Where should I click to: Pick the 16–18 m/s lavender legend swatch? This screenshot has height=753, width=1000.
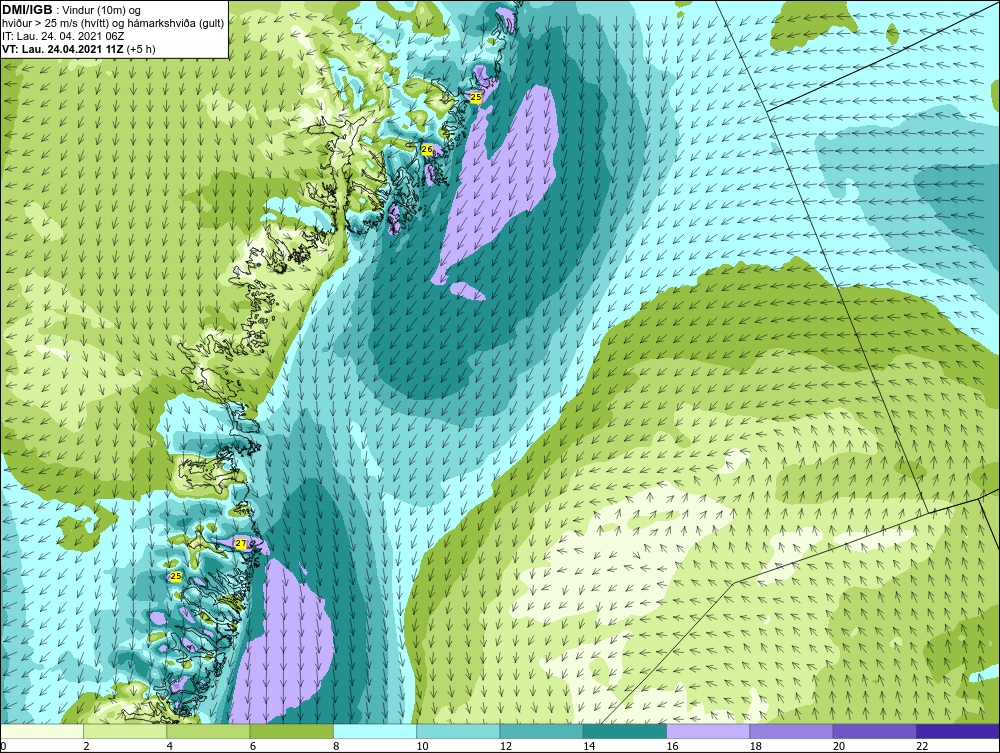708,731
